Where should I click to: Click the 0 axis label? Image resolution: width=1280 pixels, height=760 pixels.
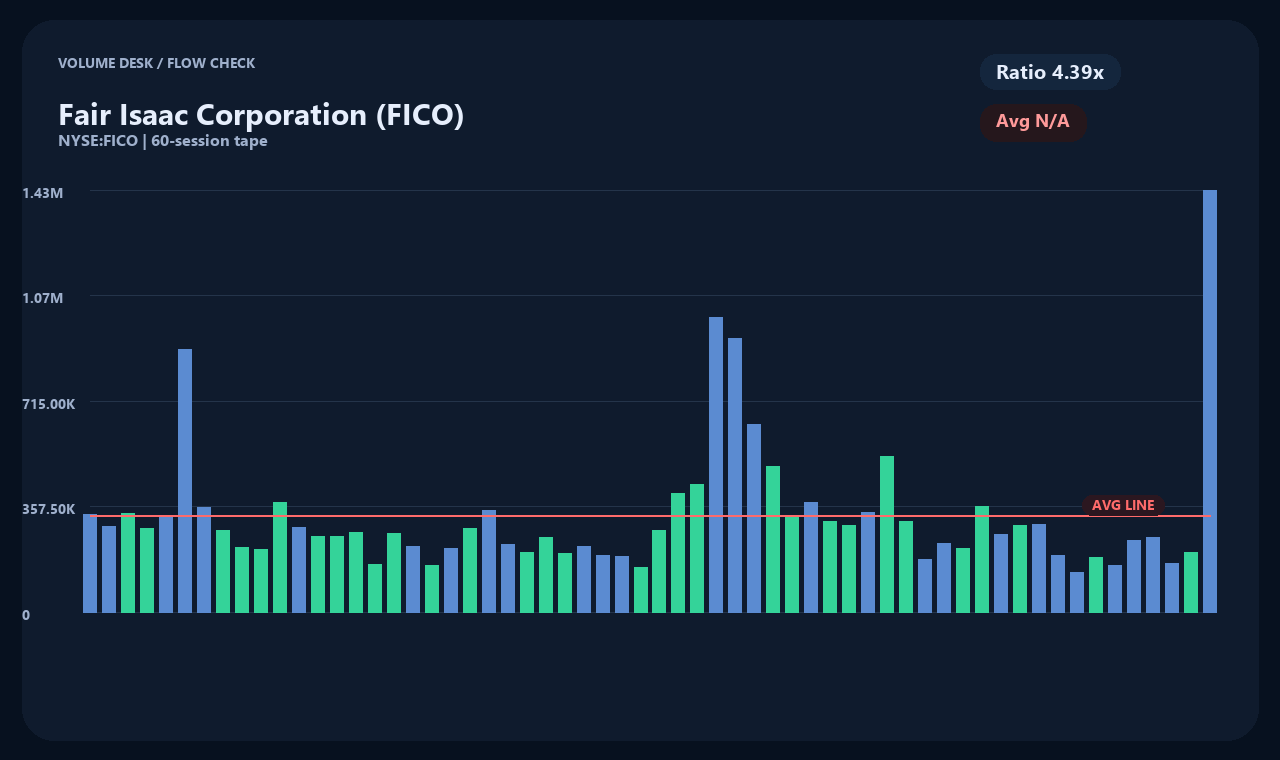tap(26, 615)
